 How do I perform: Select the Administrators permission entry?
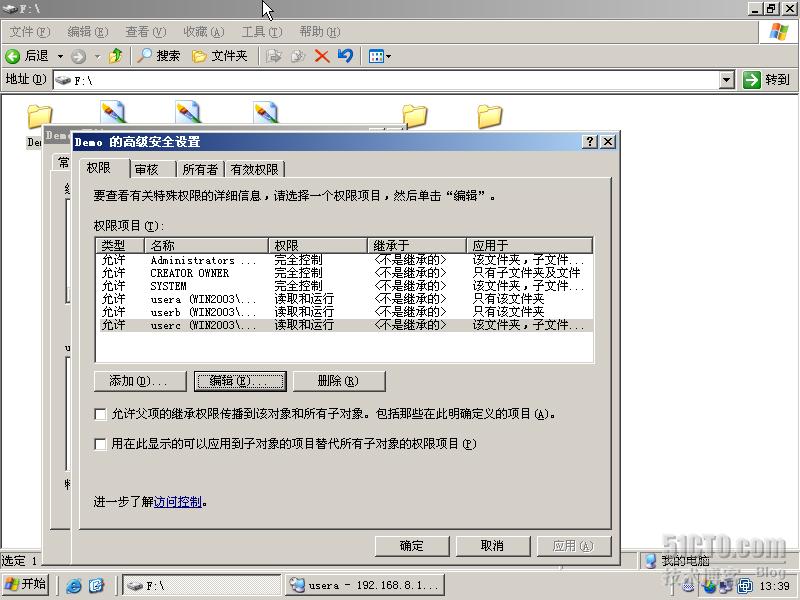pyautogui.click(x=344, y=260)
